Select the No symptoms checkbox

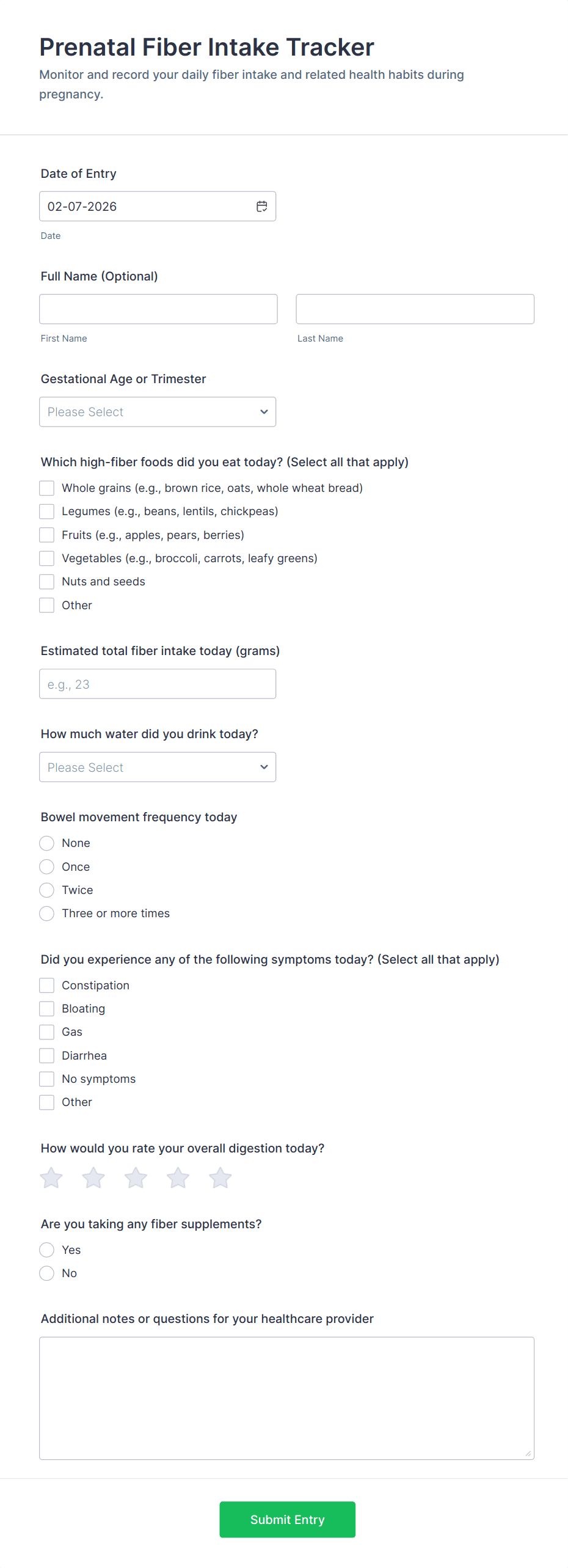coord(47,1079)
